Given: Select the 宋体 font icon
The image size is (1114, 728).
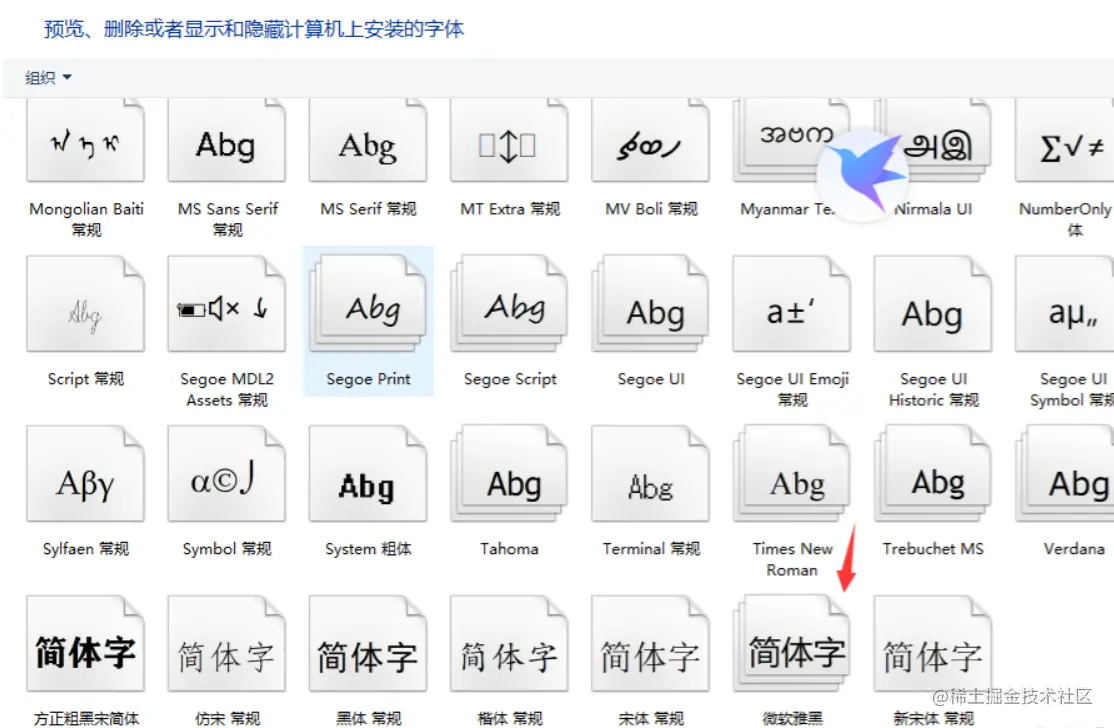Looking at the screenshot, I should click(651, 643).
